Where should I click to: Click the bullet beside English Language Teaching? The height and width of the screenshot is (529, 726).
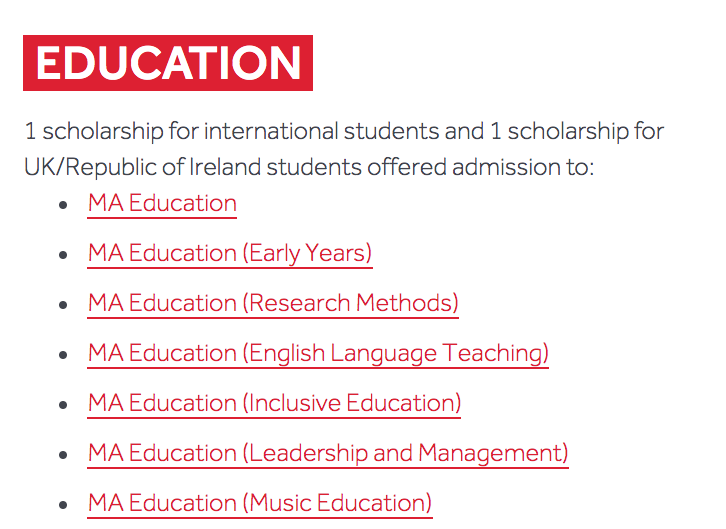[63, 355]
